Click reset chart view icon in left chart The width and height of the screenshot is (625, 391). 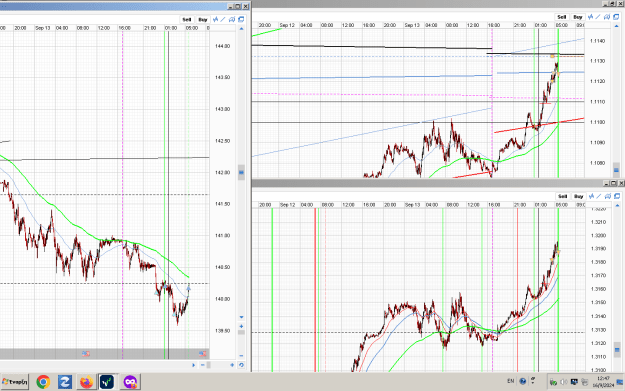pos(241,365)
